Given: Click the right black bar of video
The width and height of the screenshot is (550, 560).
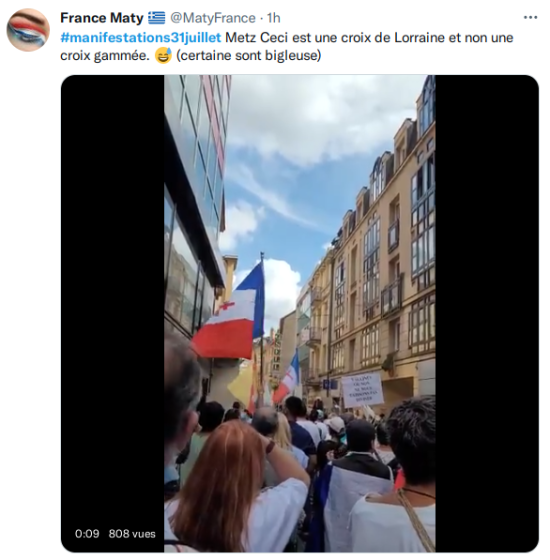Looking at the screenshot, I should 487,314.
